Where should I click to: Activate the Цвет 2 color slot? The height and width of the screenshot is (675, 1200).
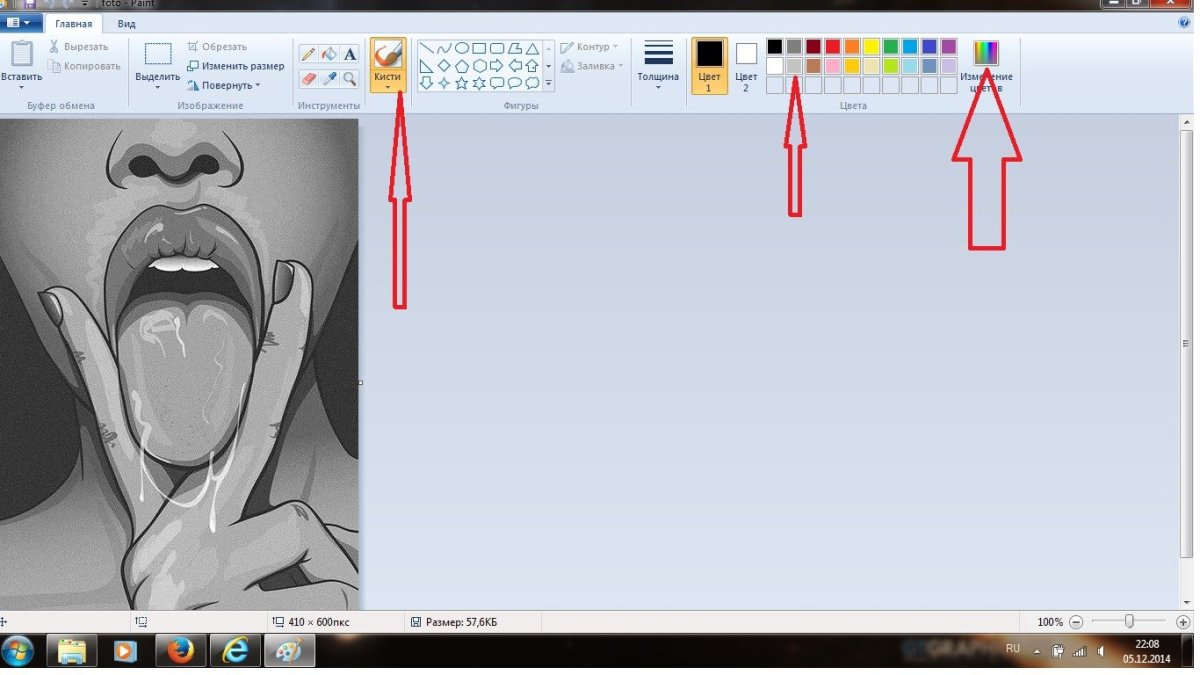click(746, 66)
